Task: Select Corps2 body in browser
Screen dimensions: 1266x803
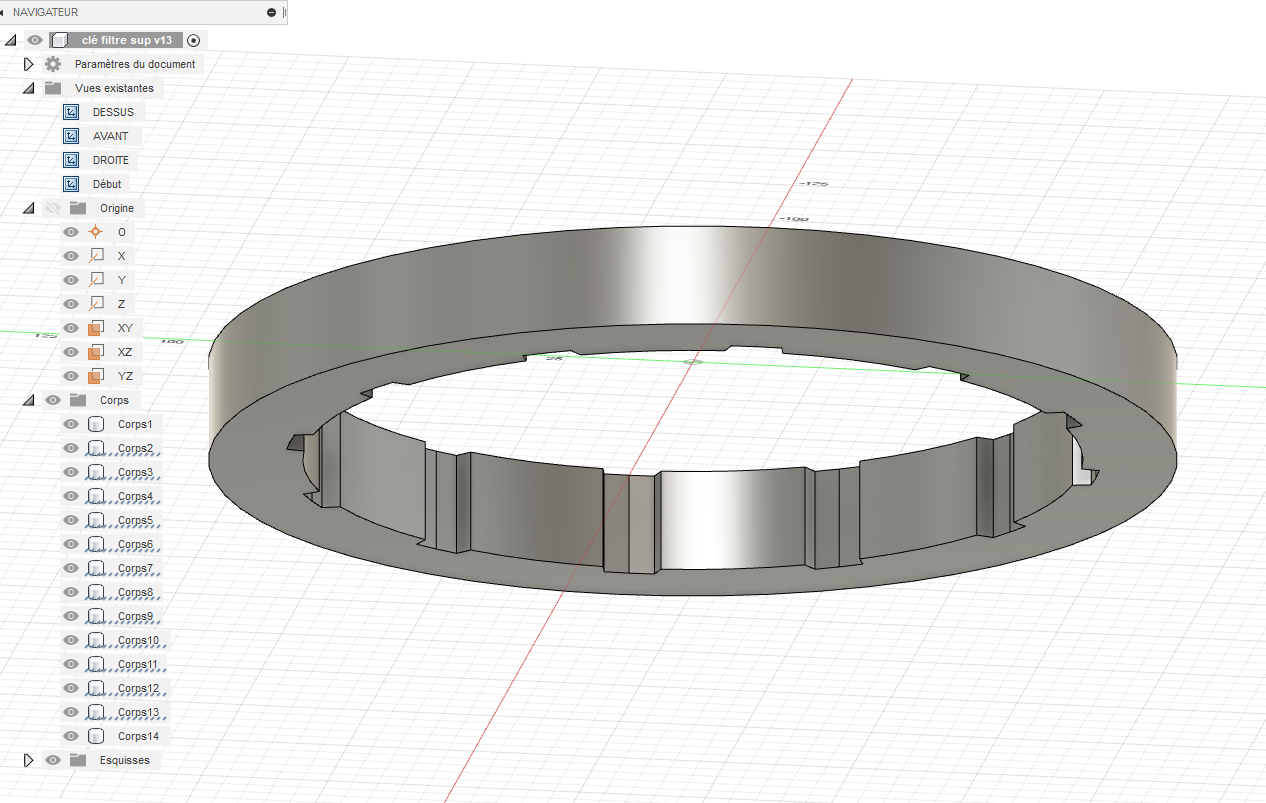Action: tap(135, 448)
